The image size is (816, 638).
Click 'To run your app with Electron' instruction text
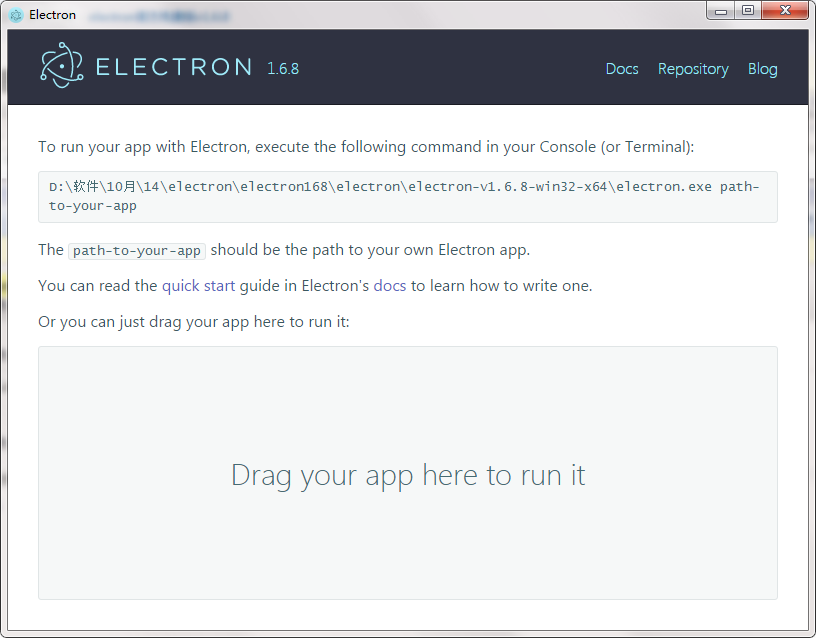[x=366, y=147]
